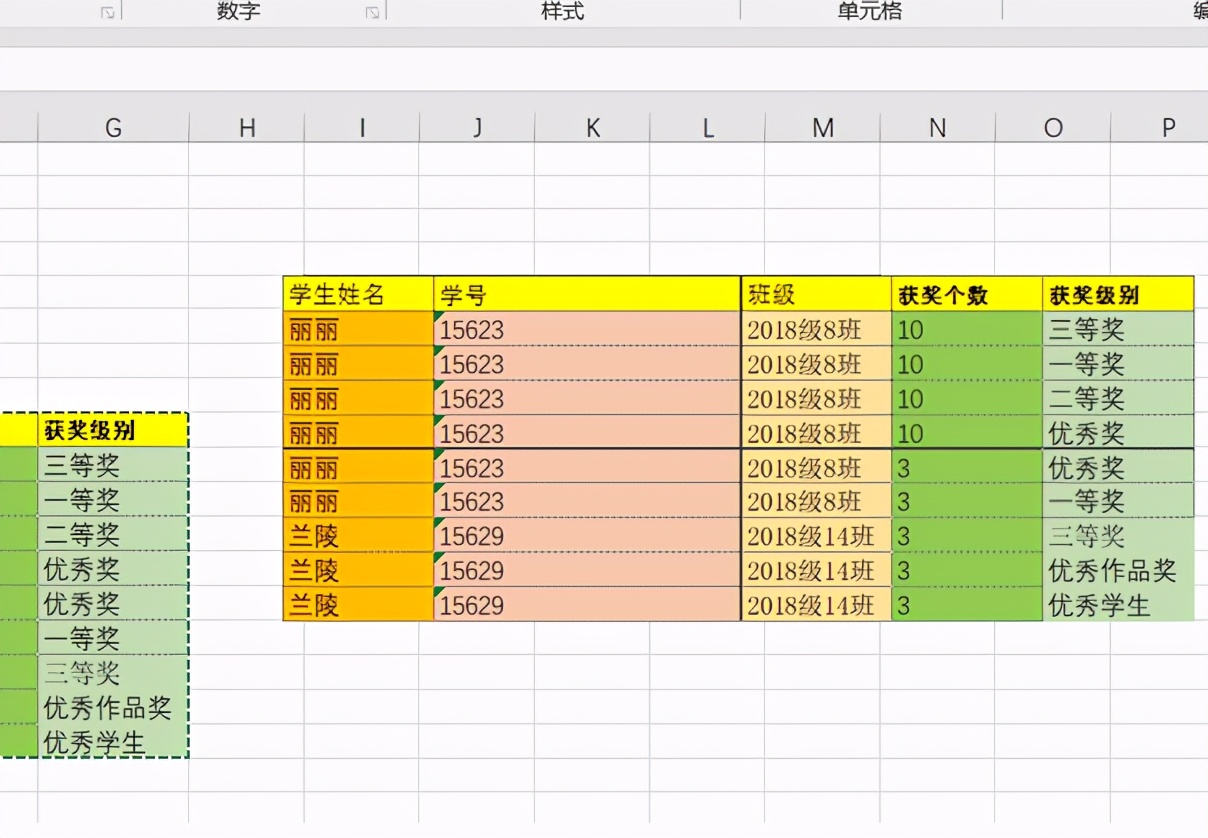Select column I header

tap(362, 127)
